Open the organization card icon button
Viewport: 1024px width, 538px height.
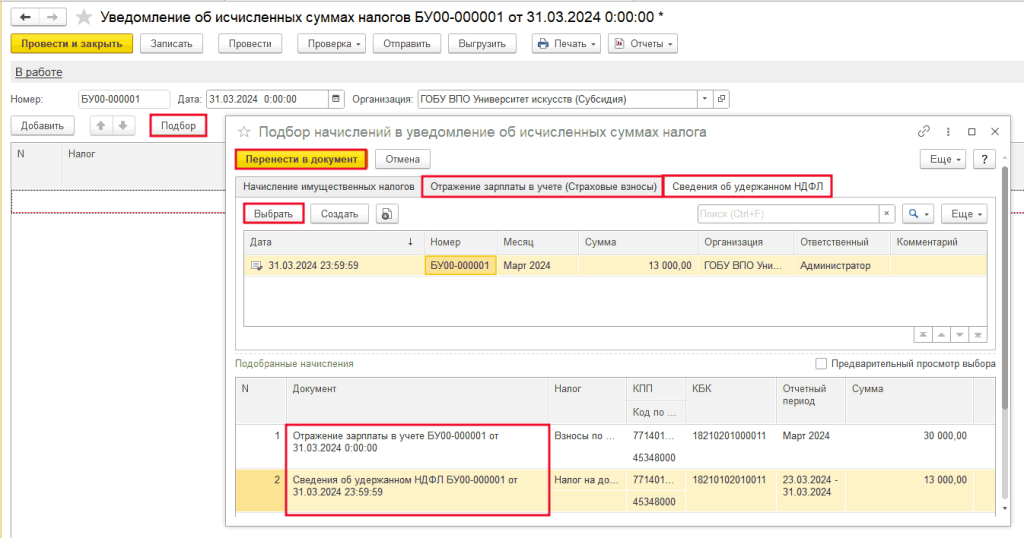point(722,99)
